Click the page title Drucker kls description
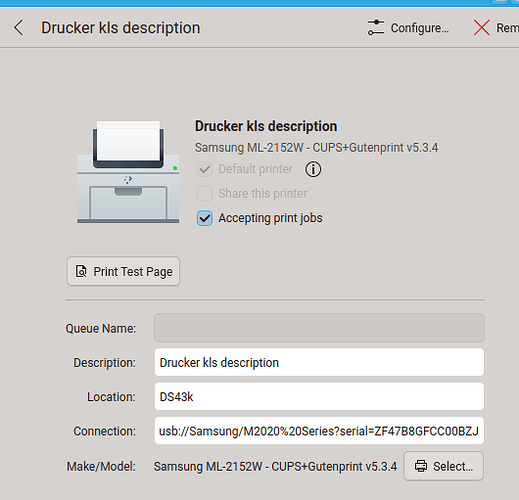The height and width of the screenshot is (500, 519). point(121,28)
